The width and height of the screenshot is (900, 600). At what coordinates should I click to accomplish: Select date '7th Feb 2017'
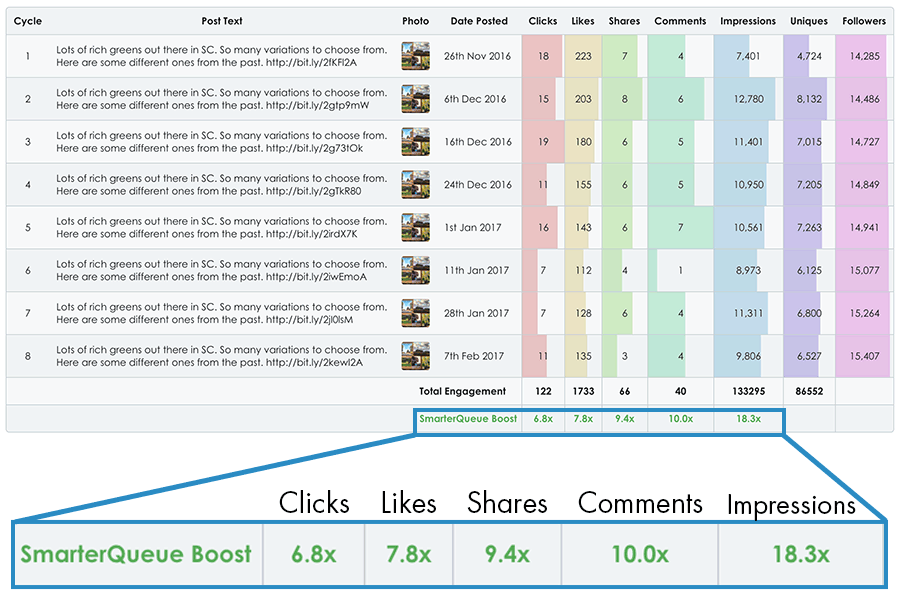(x=474, y=356)
